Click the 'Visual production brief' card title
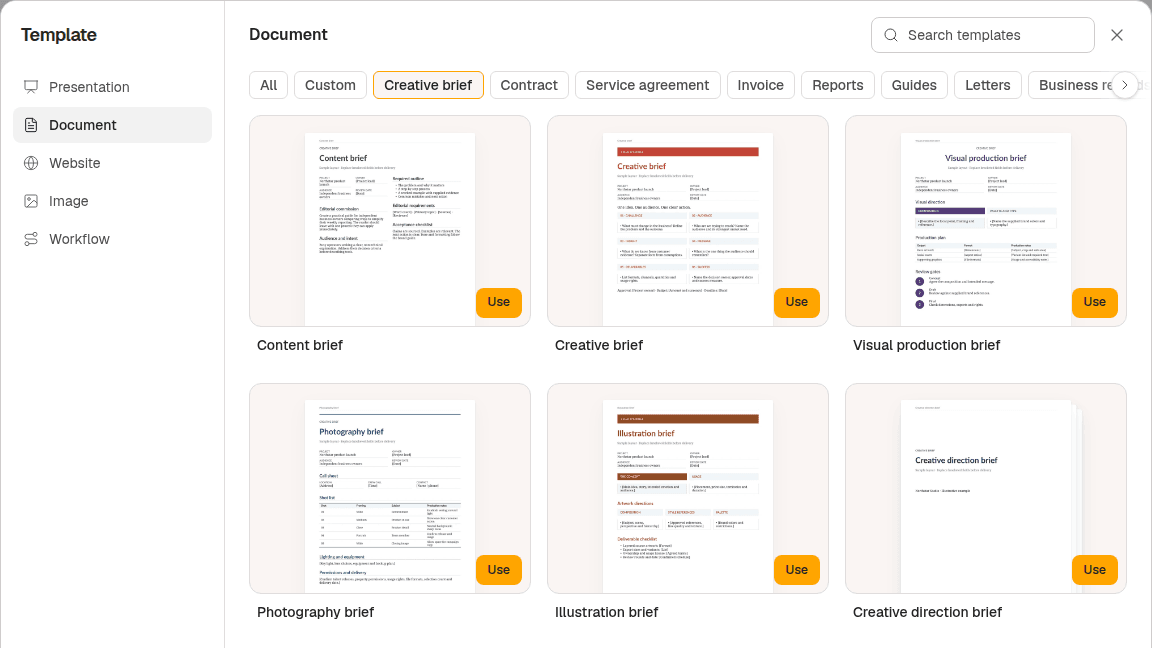The width and height of the screenshot is (1152, 648). (x=926, y=345)
